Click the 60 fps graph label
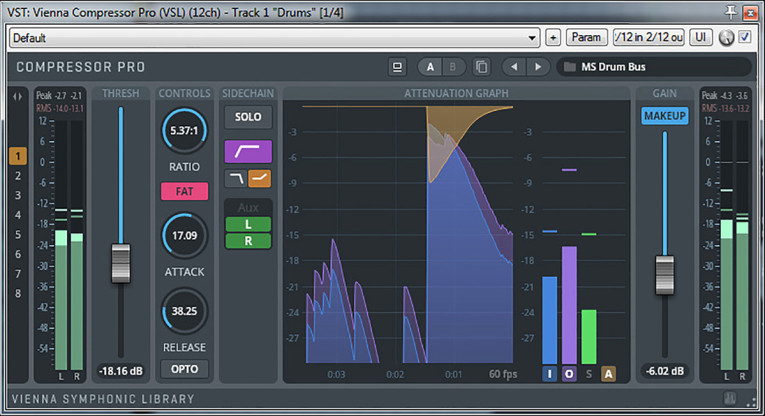Screen dimensions: 765x416 (503, 375)
